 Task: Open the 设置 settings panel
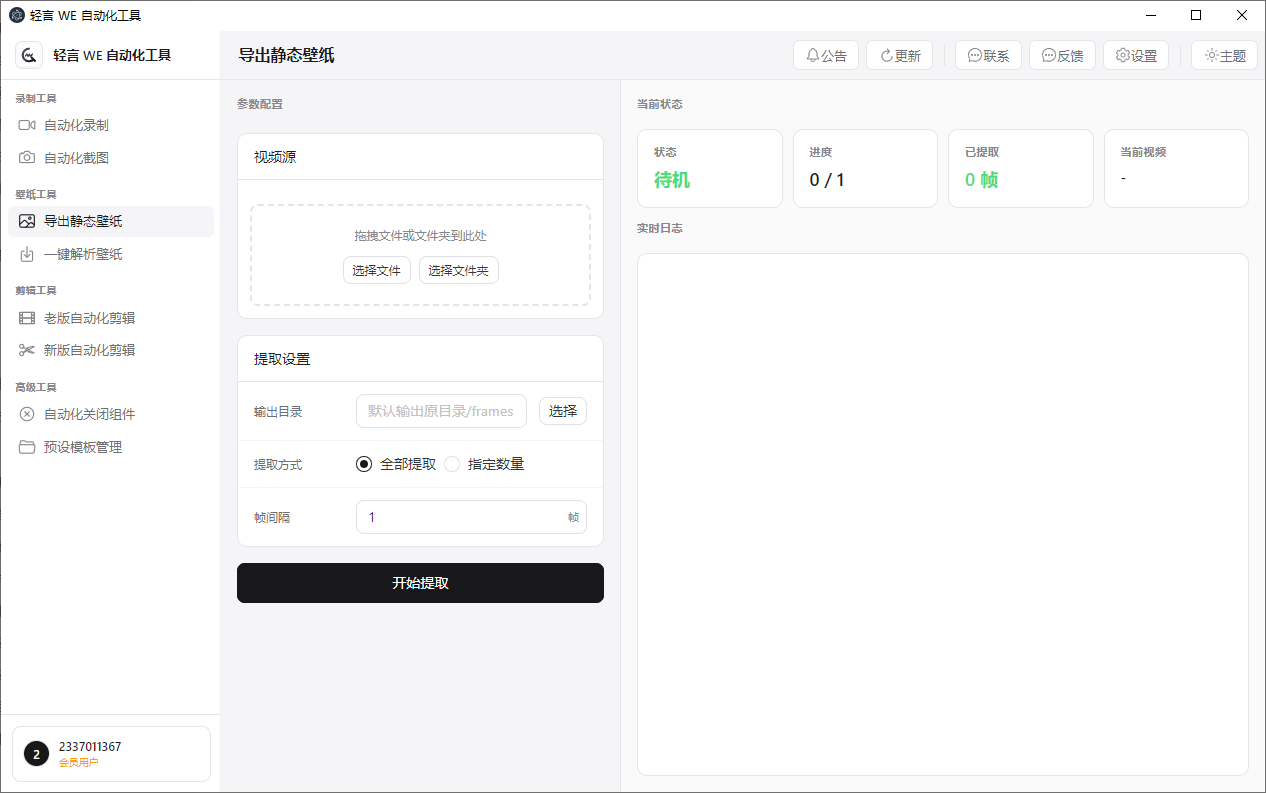pyautogui.click(x=1136, y=55)
